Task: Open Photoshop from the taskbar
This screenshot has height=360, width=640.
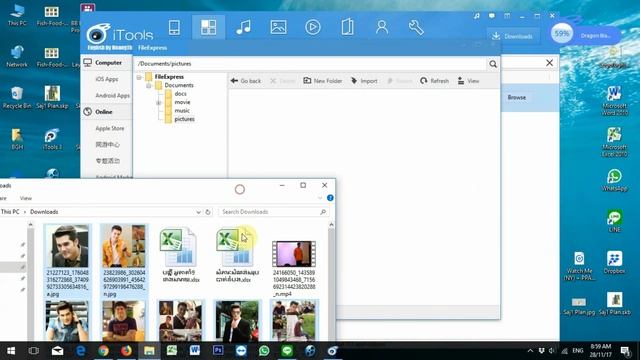Action: point(218,351)
